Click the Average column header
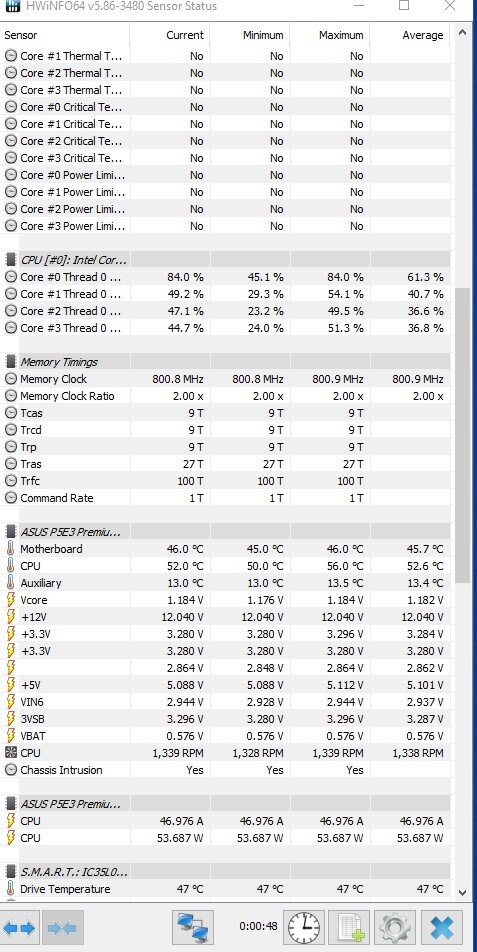Viewport: 477px width, 952px height. pos(422,35)
